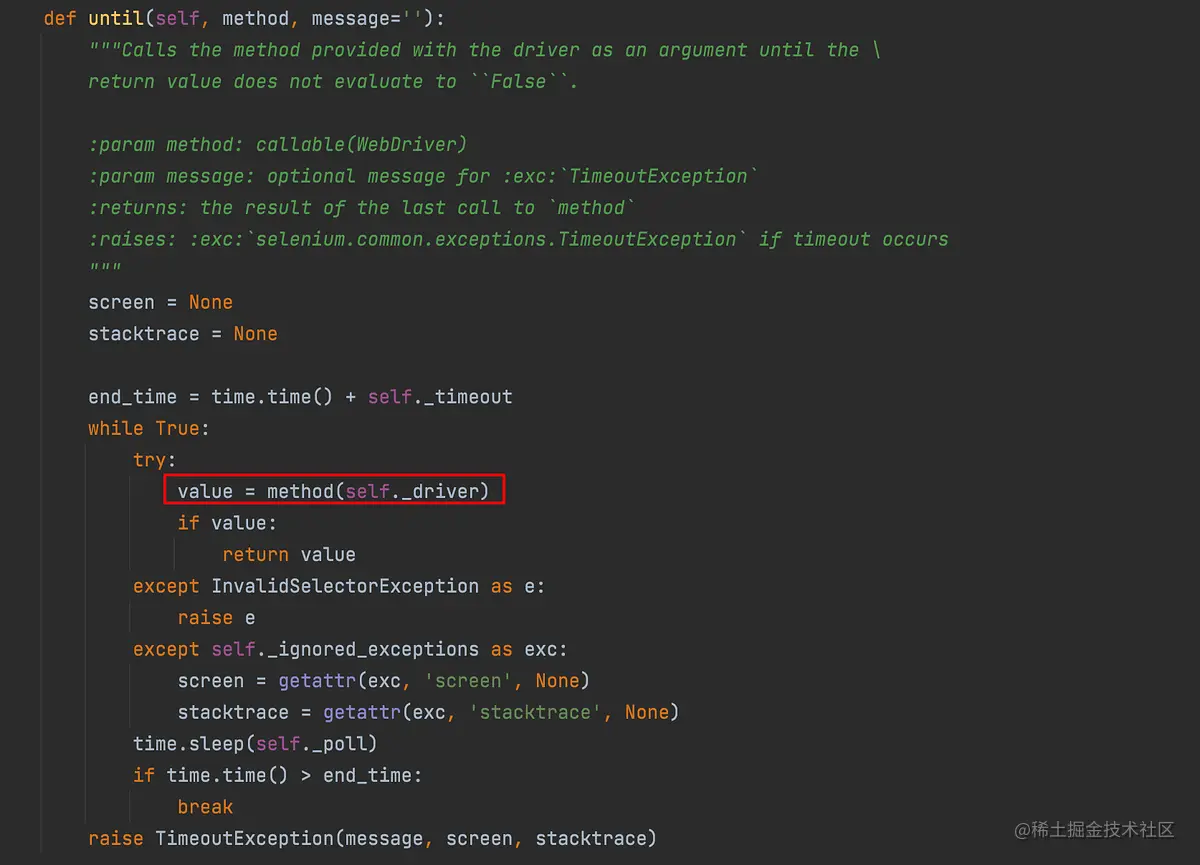Select InvalidSelectorException class name
1200x865 pixels.
click(x=345, y=586)
